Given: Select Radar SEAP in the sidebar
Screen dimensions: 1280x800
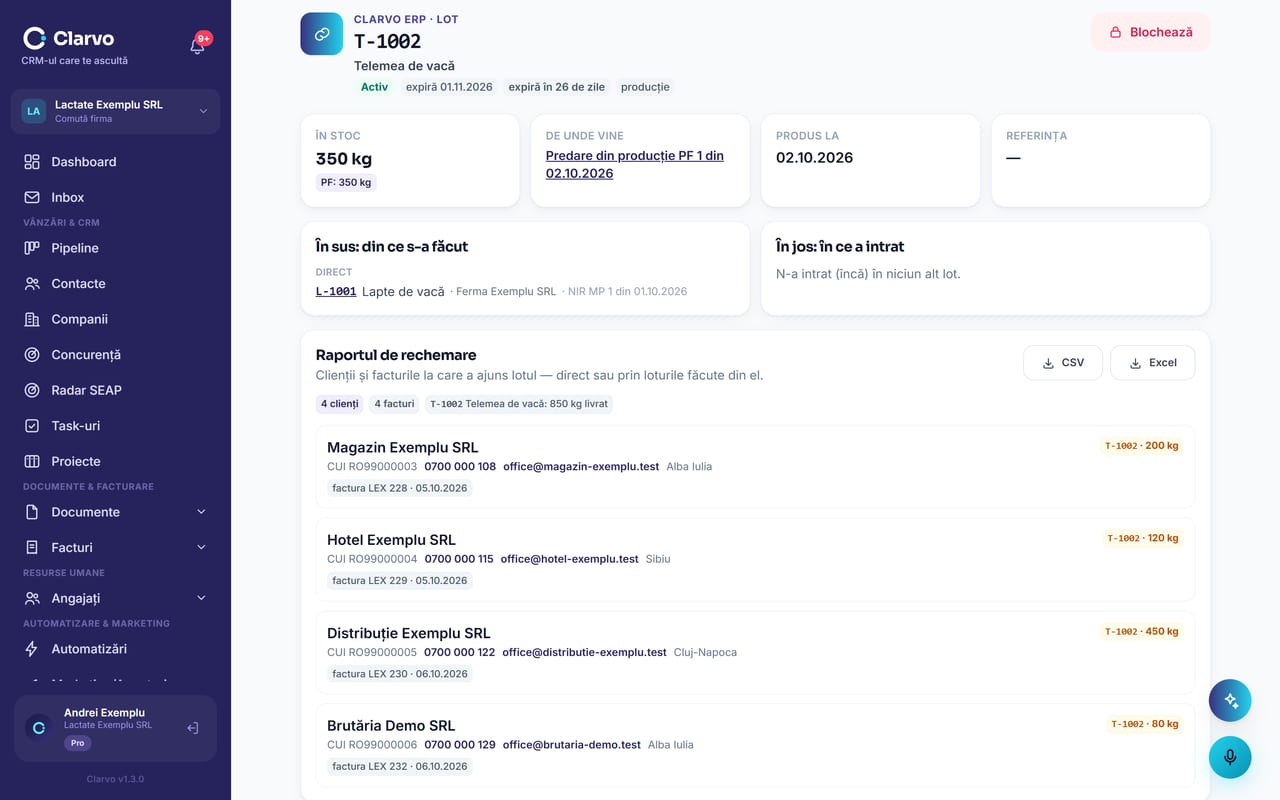Looking at the screenshot, I should 116,390.
